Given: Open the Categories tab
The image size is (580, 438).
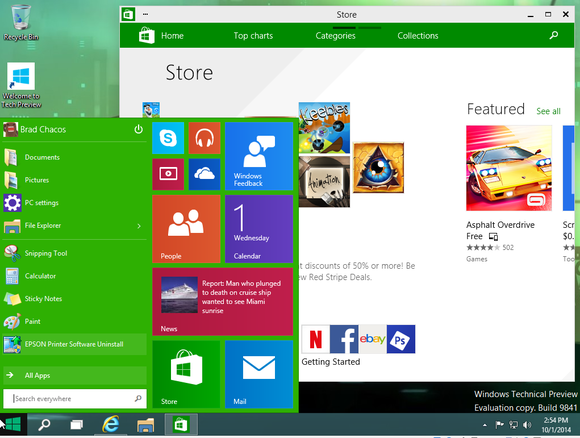Looking at the screenshot, I should [x=335, y=36].
